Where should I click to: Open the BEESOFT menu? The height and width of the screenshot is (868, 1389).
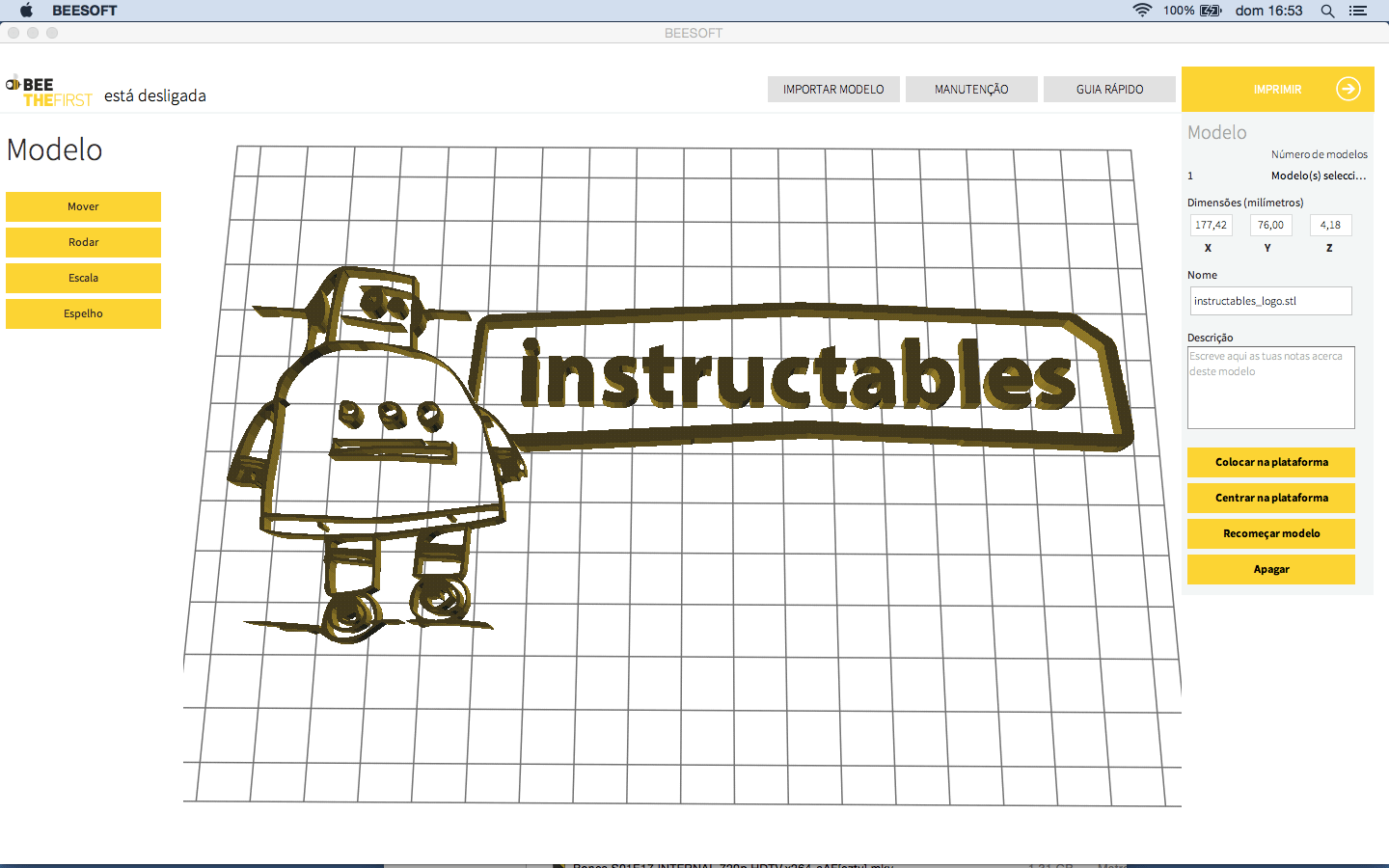[82, 10]
